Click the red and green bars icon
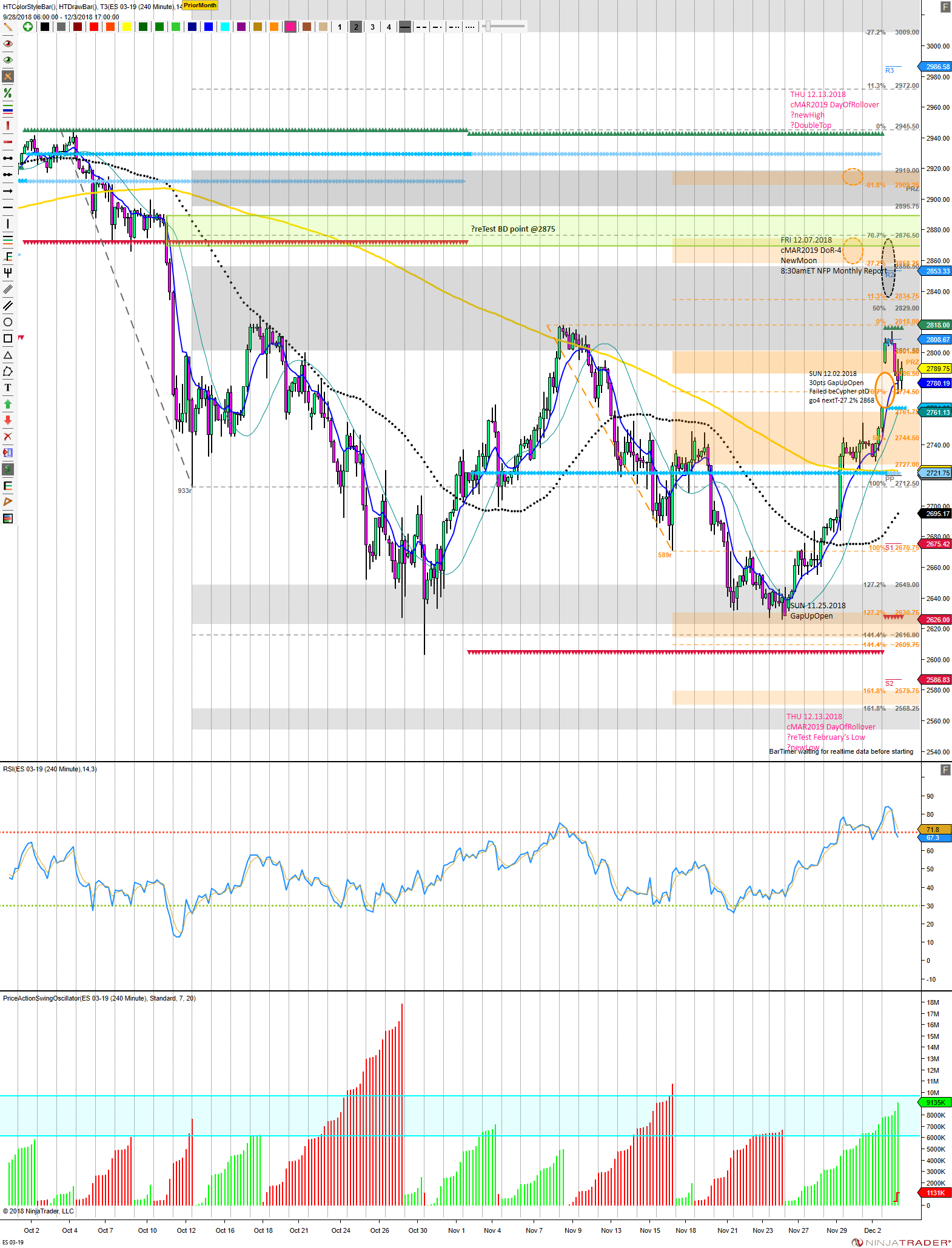Image resolution: width=952 pixels, height=1248 pixels. point(8,518)
